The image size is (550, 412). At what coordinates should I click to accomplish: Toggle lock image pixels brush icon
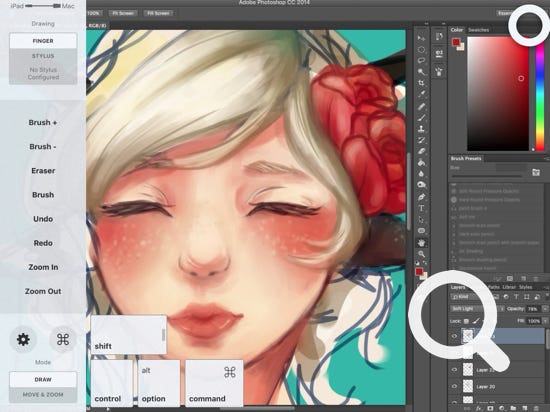click(x=476, y=320)
